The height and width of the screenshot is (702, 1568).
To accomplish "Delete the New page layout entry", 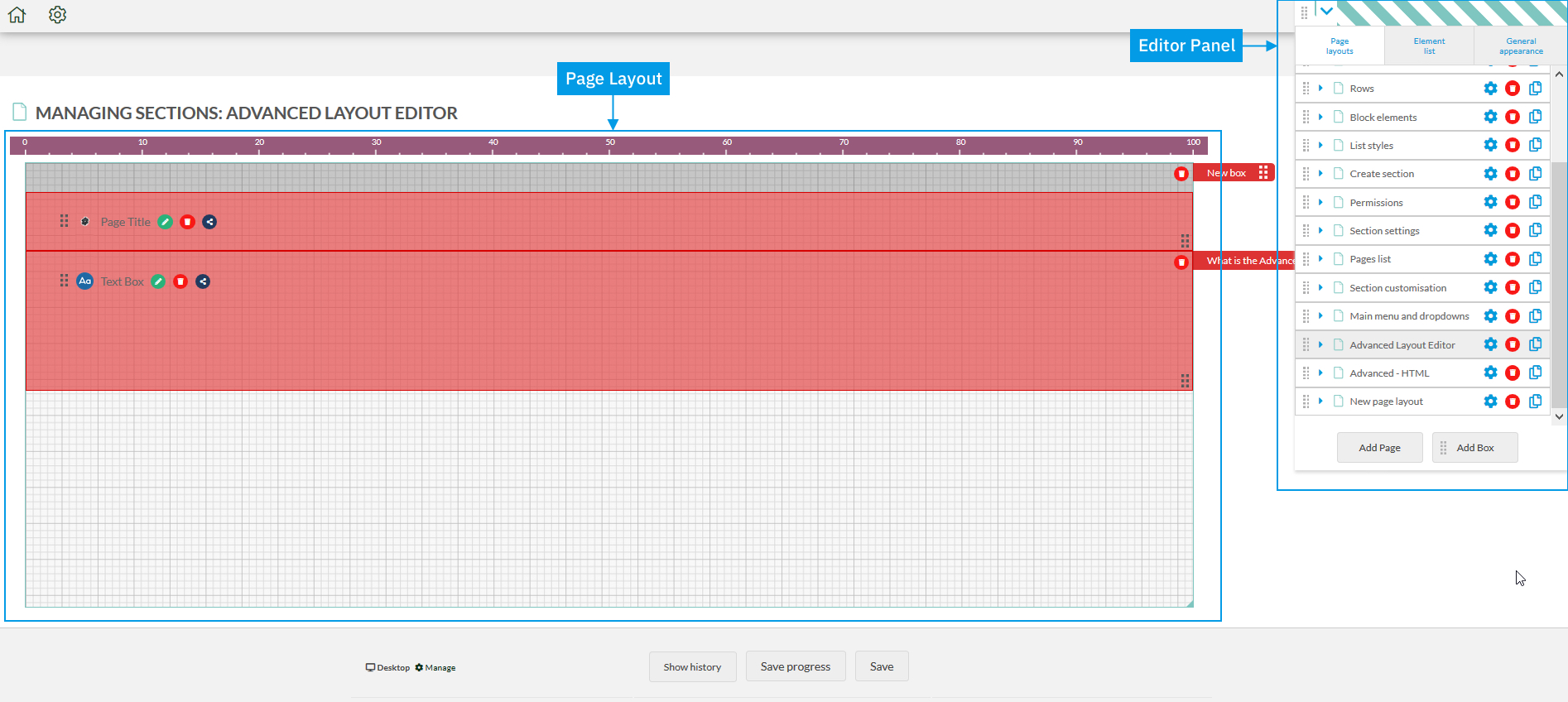I will pos(1513,401).
